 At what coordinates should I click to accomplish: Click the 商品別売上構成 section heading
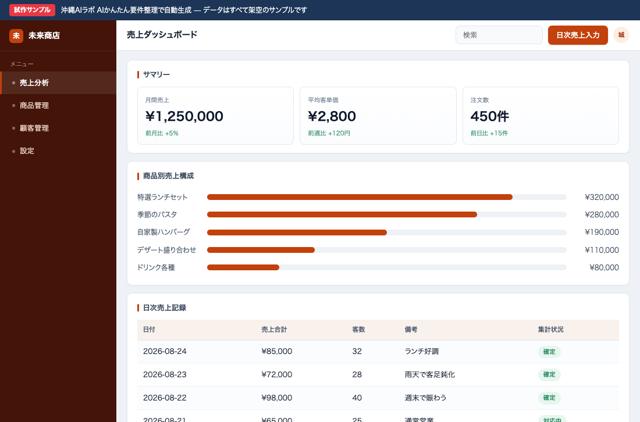(168, 176)
